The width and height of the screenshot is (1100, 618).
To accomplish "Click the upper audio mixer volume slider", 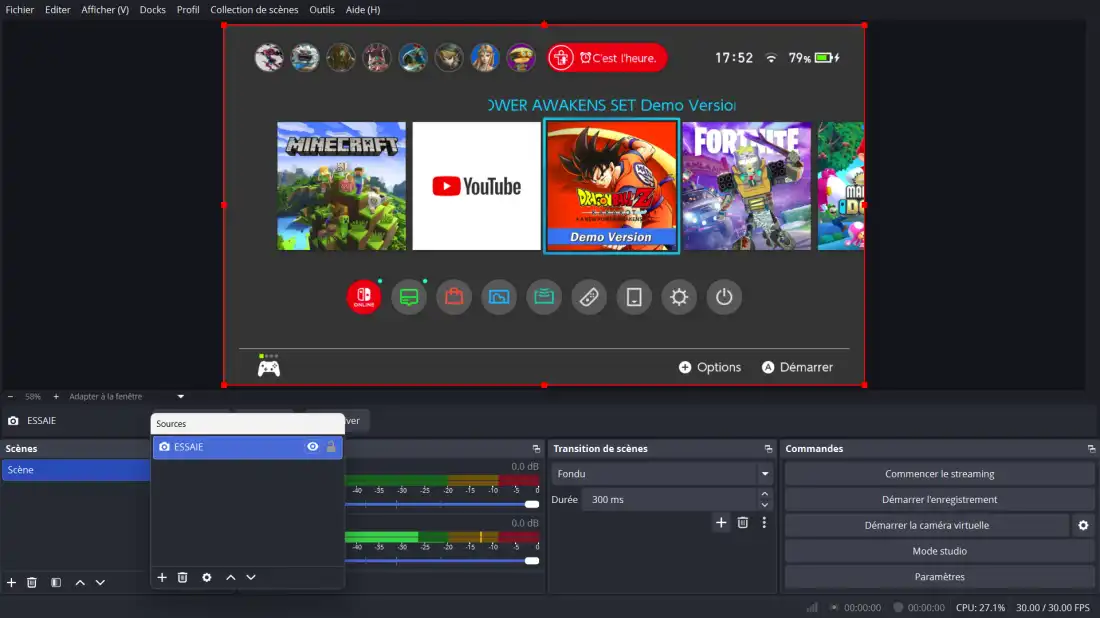I will [440, 504].
